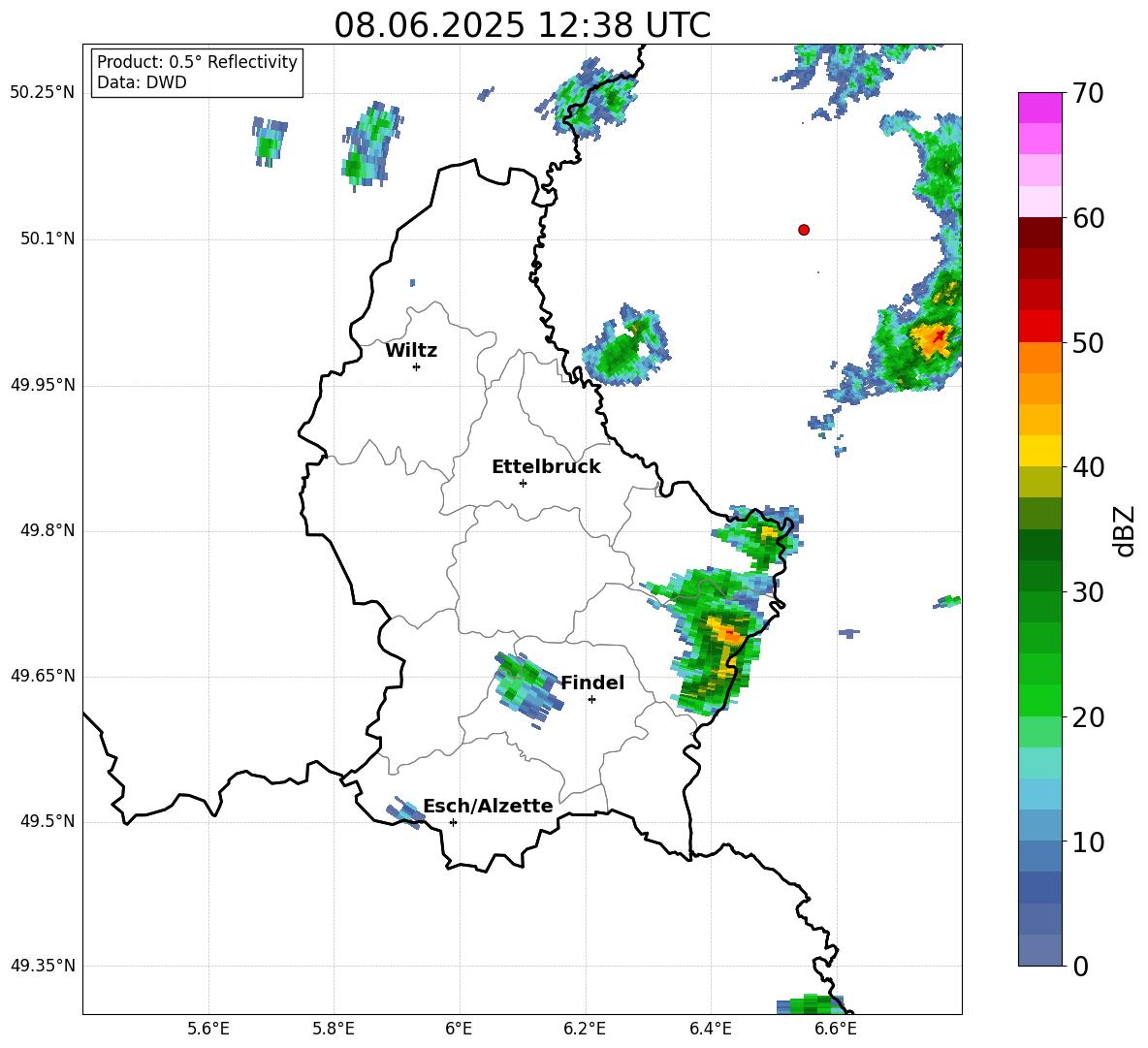
Task: Click the Ettelbruck station cross marker
Action: tap(523, 483)
